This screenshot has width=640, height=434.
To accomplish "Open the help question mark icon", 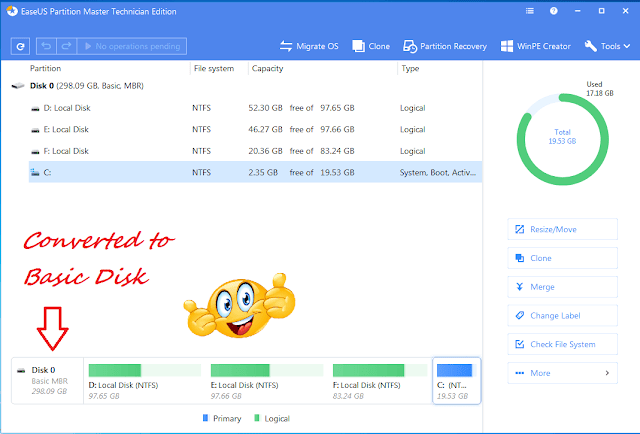I will pos(553,11).
